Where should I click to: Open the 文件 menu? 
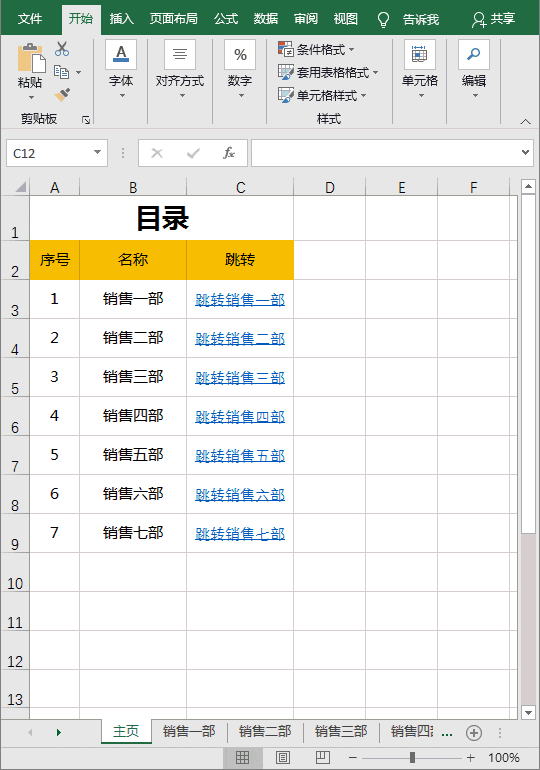(30, 19)
